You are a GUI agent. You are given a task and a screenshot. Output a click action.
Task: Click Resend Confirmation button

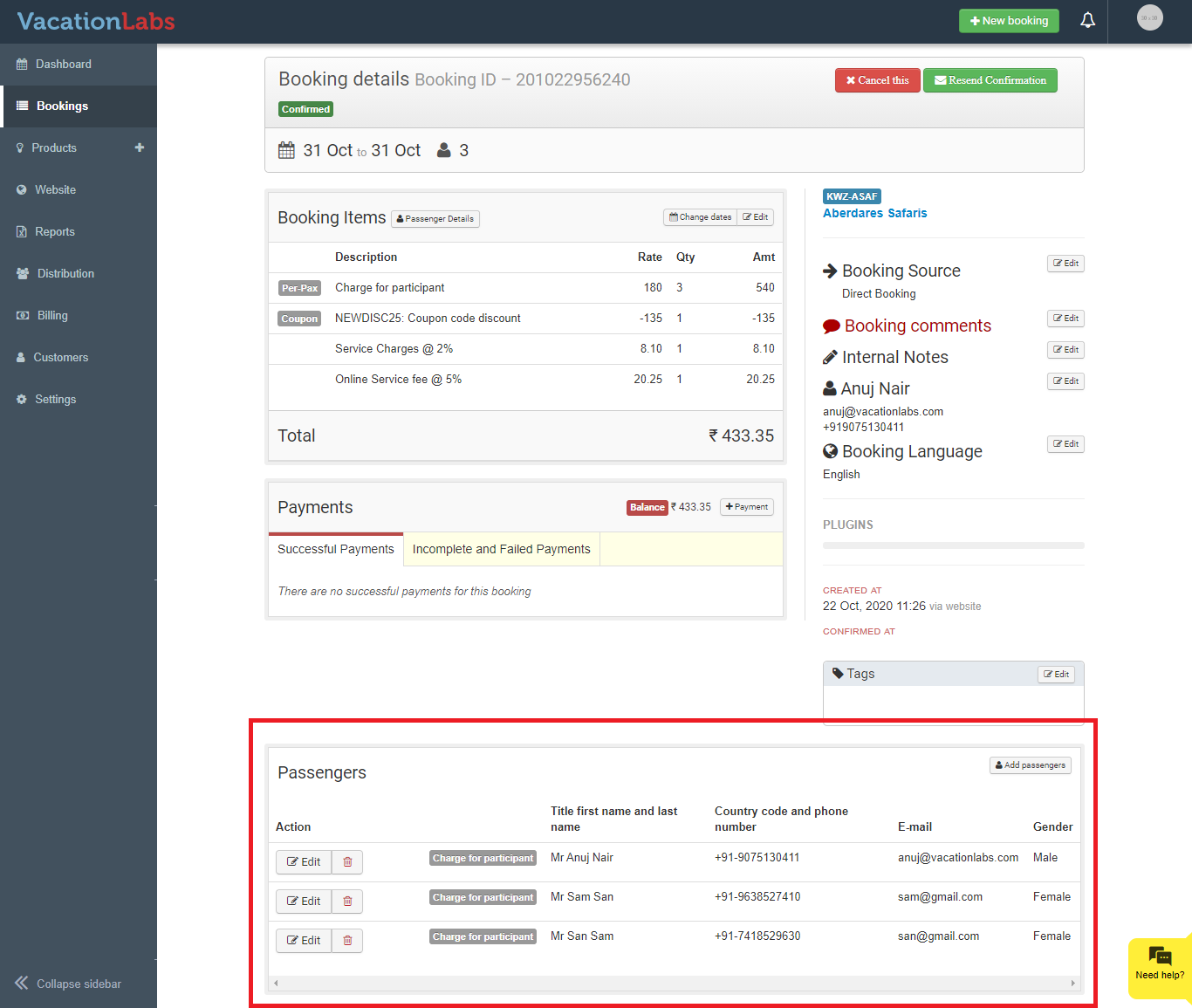990,80
